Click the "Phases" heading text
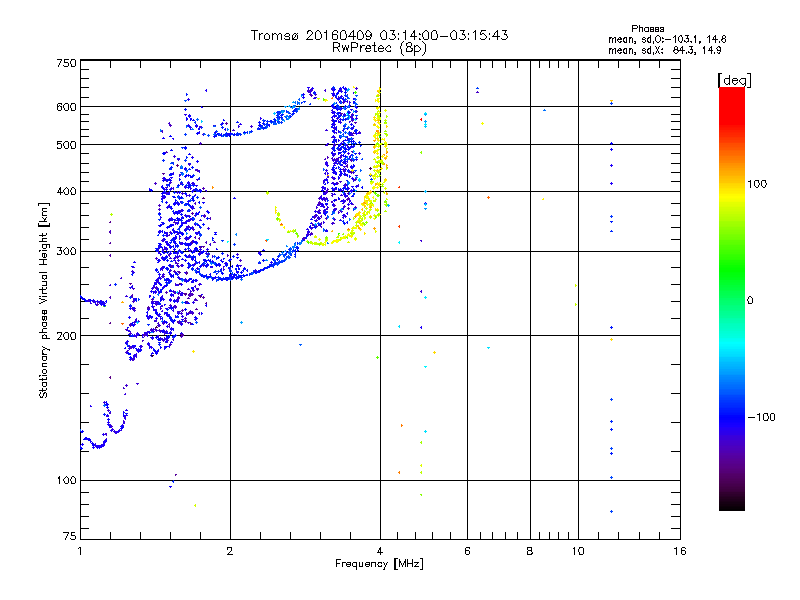This screenshot has width=800, height=600. coord(647,29)
